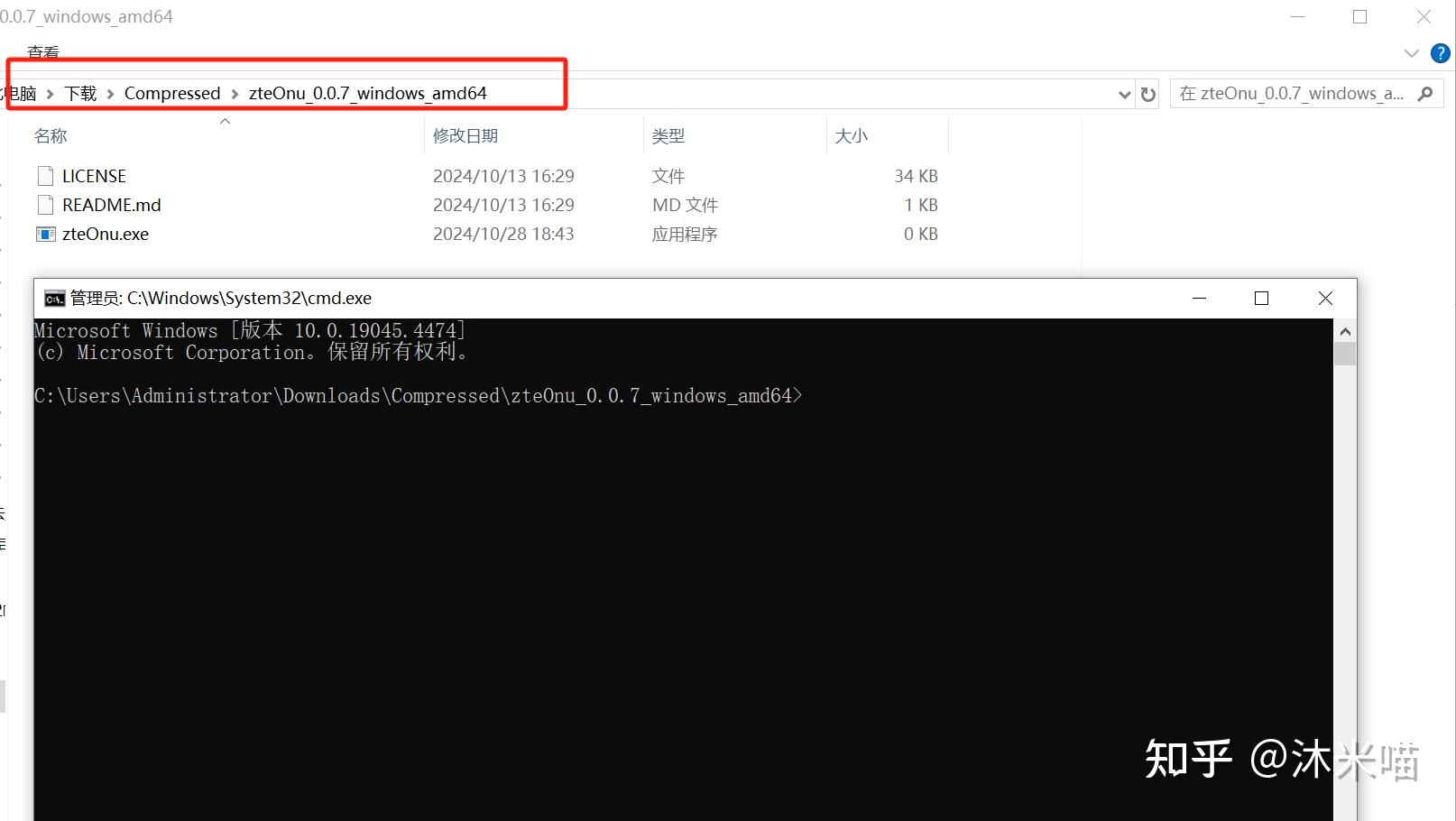Screen dimensions: 1456x821
Task: Select the zteOnu_0.0.7_windows_amd64 breadcrumb segment
Action: coord(367,93)
